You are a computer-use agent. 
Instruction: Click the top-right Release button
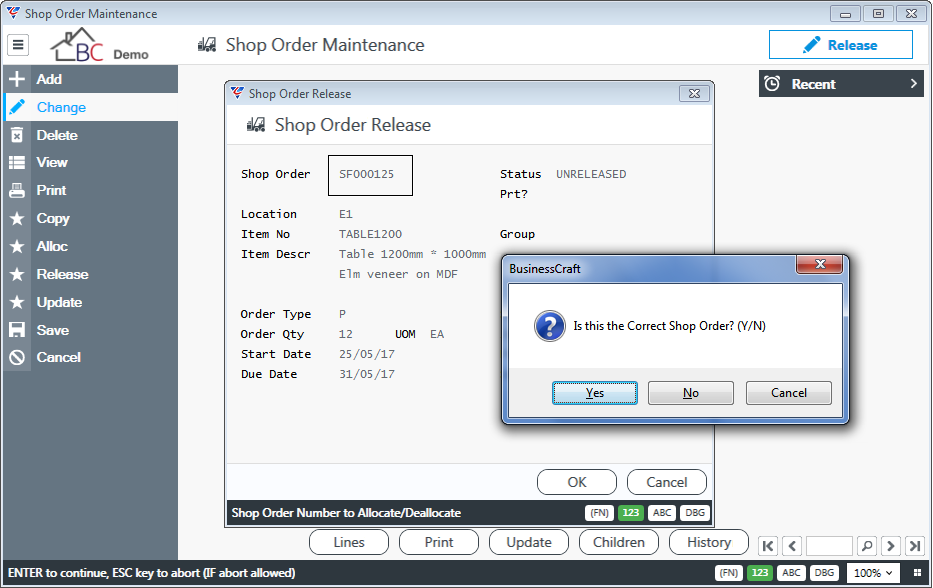[840, 45]
